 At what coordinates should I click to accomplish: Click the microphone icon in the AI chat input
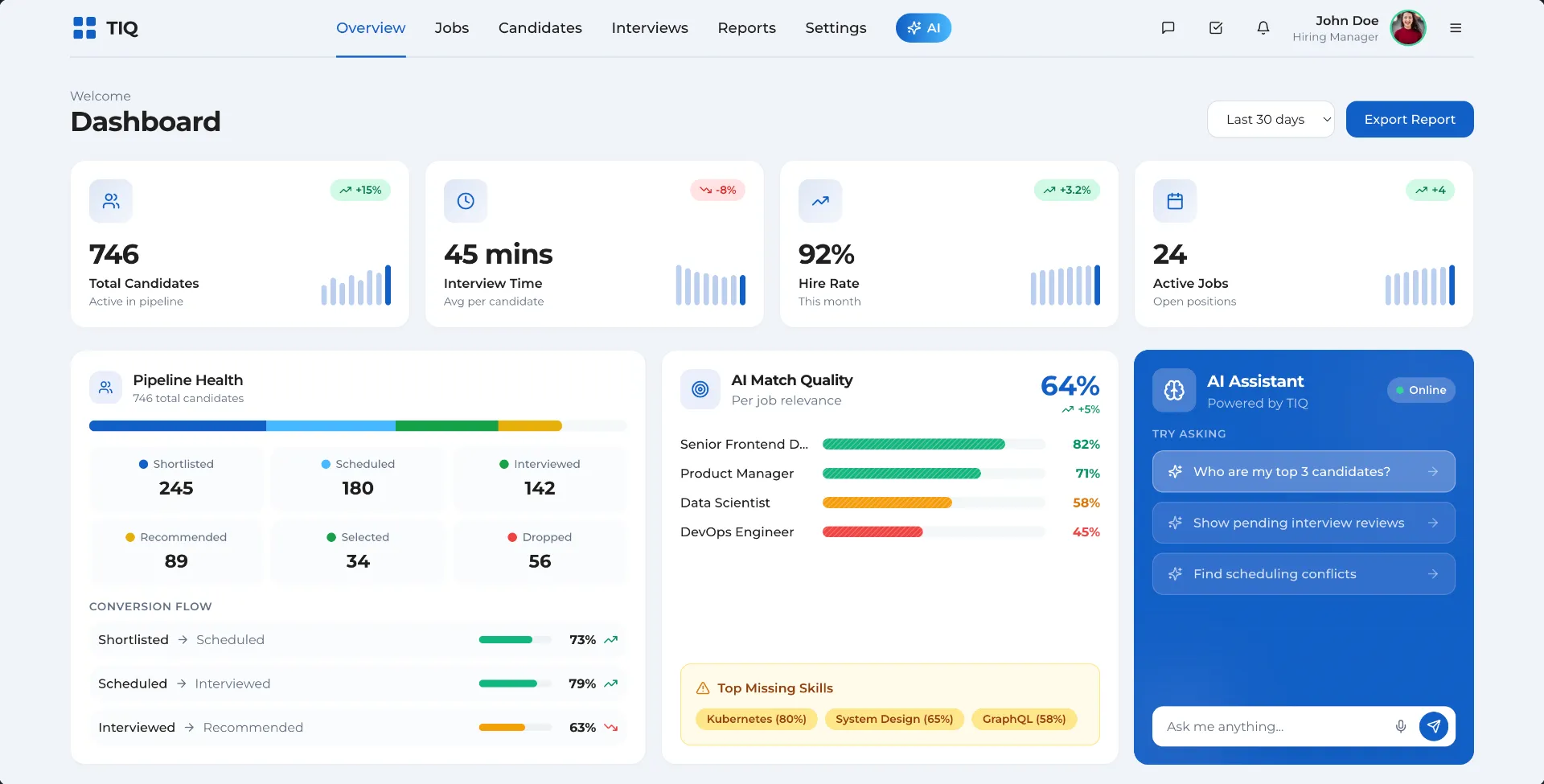click(1402, 726)
